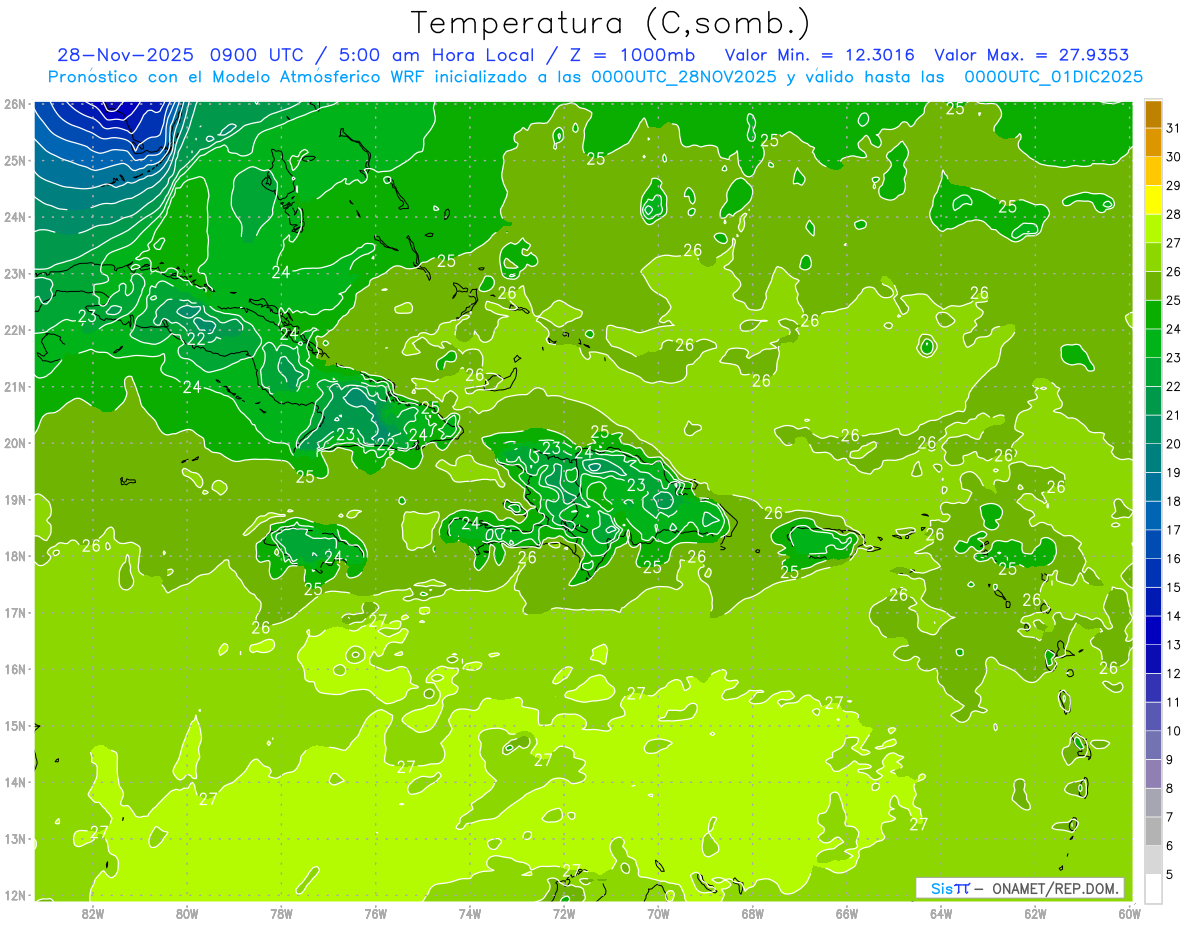This screenshot has width=1200, height=927.
Task: Click the white swatch below legend value 5
Action: 1153,888
